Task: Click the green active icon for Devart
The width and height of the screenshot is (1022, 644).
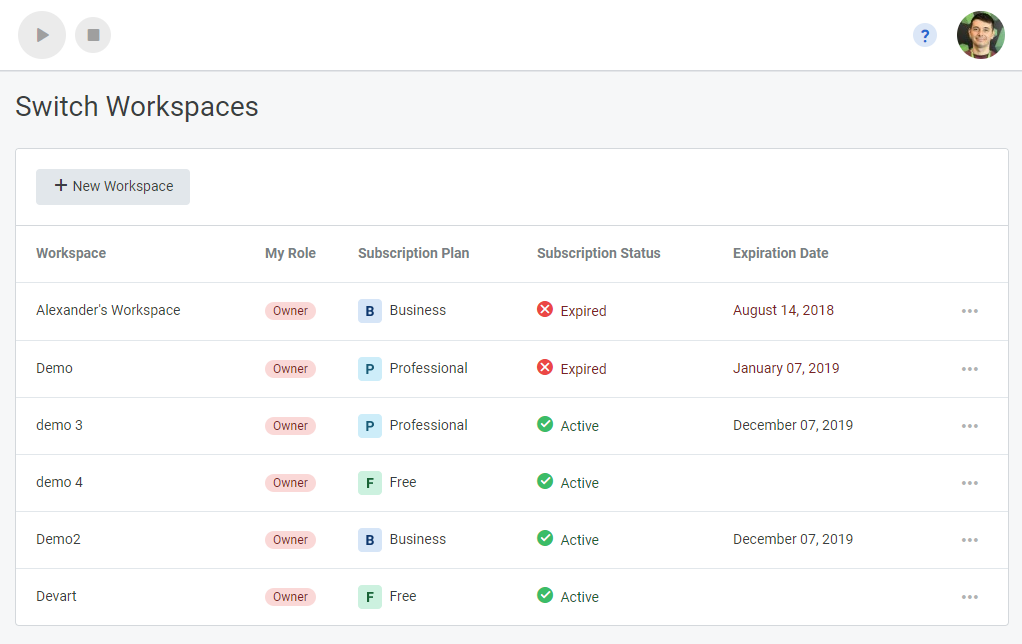Action: 545,595
